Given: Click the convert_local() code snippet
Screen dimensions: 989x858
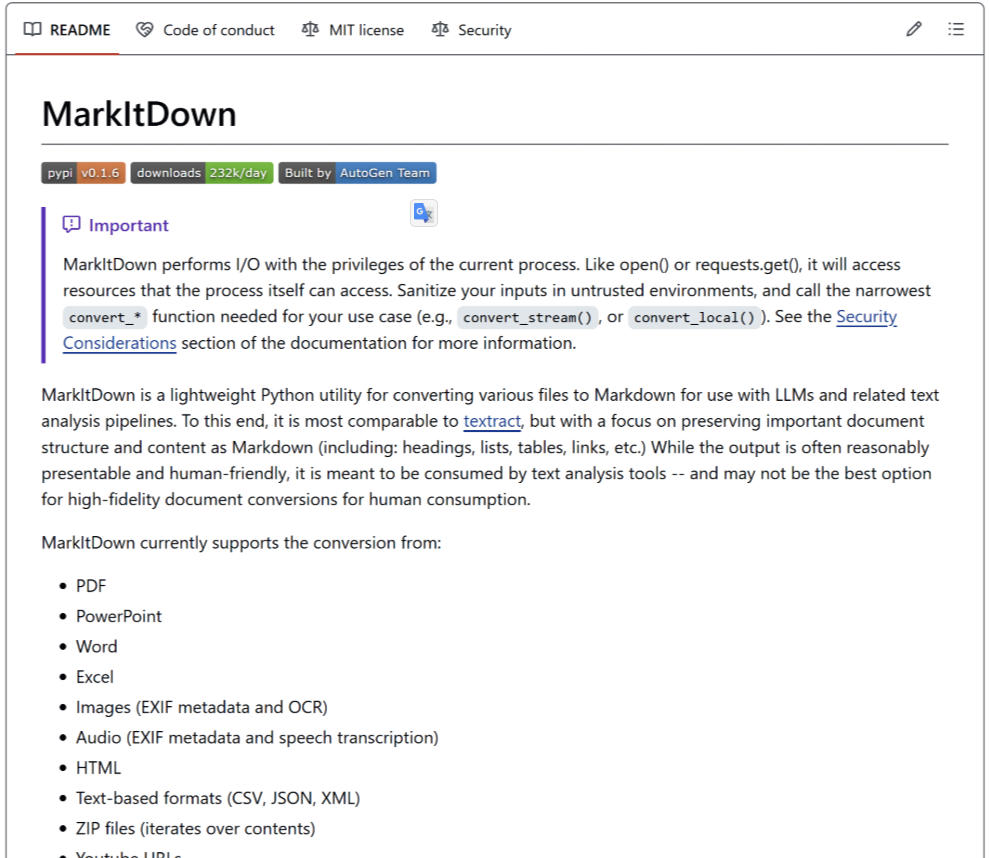Looking at the screenshot, I should (x=694, y=317).
